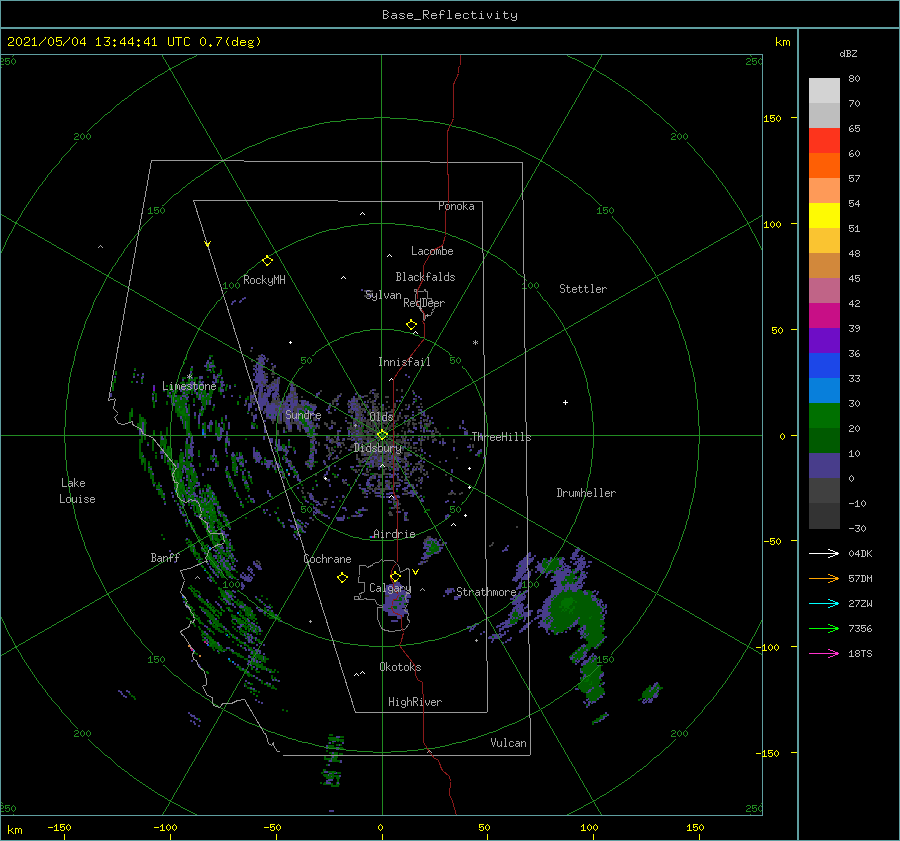Click the white plus marker west of Drumheller

(x=565, y=402)
